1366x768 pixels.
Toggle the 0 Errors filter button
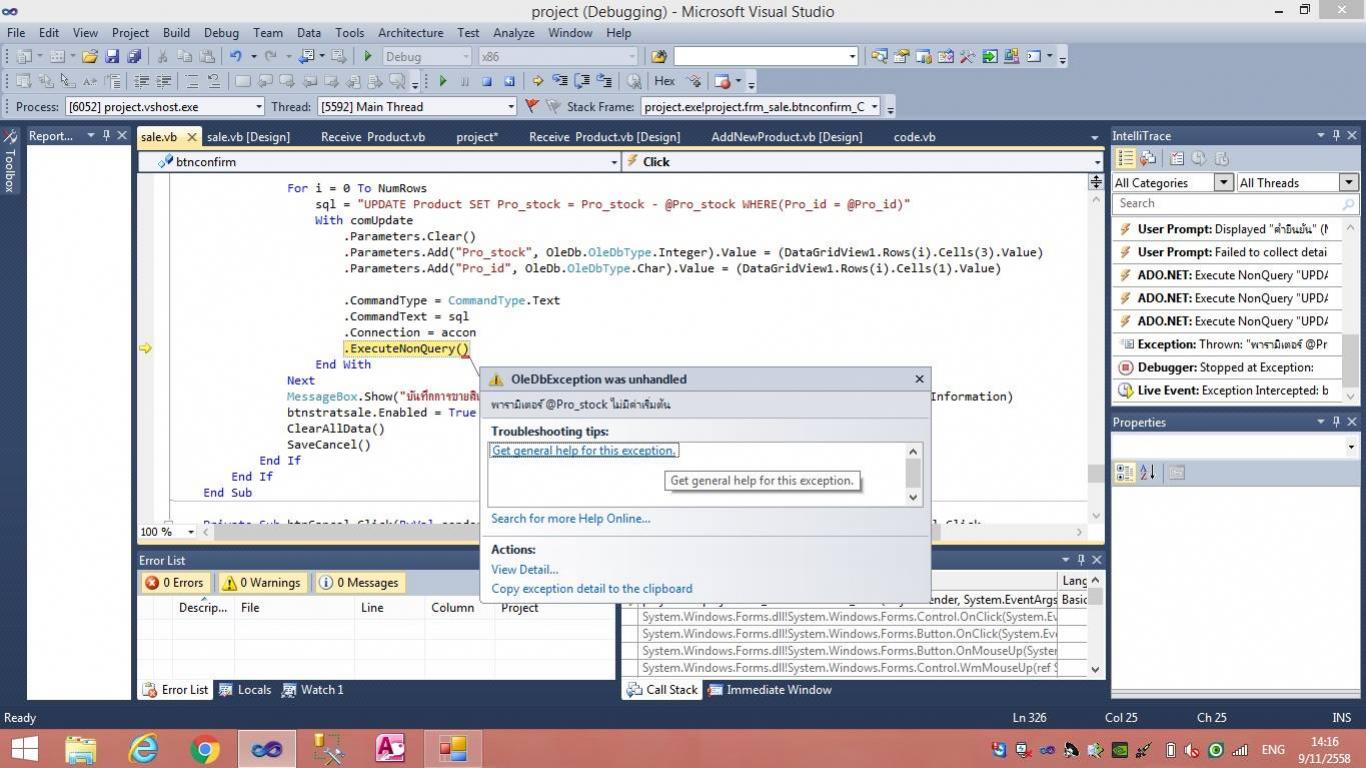point(174,583)
